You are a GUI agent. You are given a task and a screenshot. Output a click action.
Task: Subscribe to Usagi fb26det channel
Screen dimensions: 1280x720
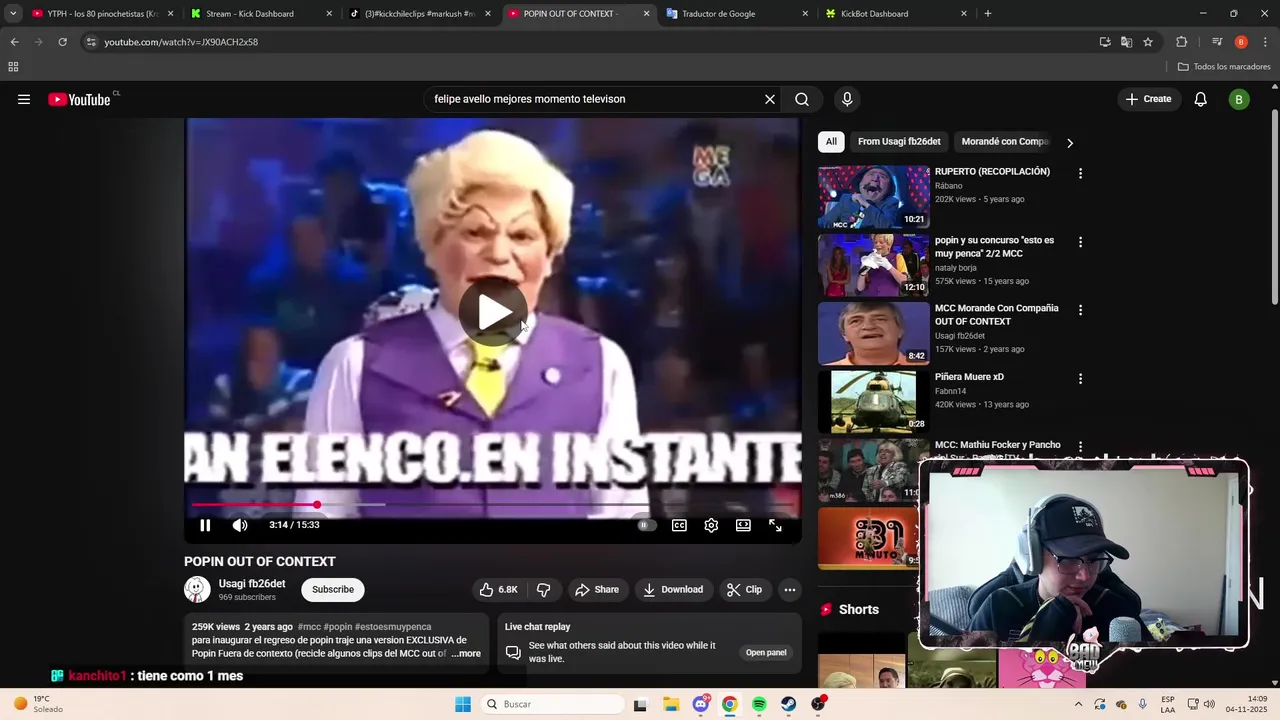click(x=333, y=590)
